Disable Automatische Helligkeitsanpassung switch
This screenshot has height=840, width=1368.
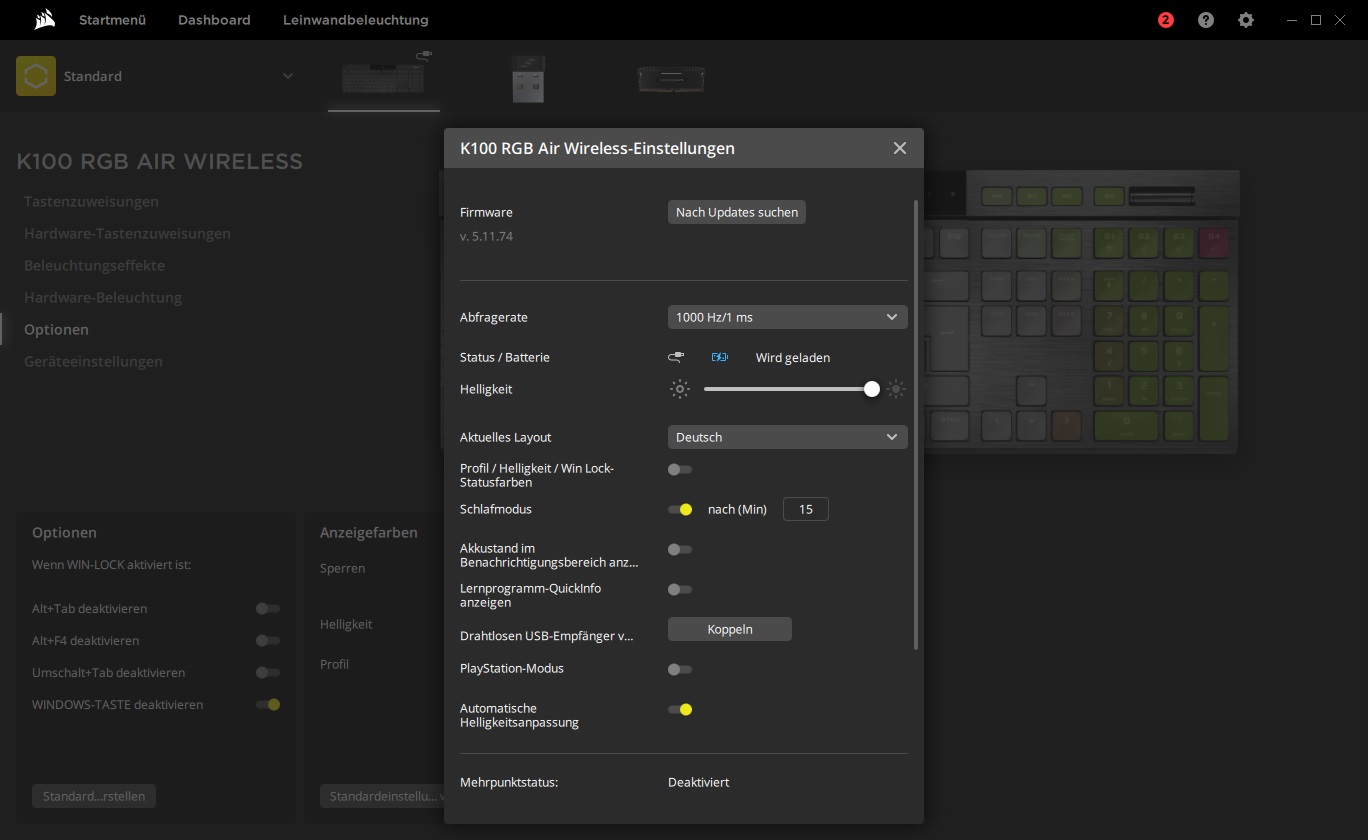tap(680, 709)
